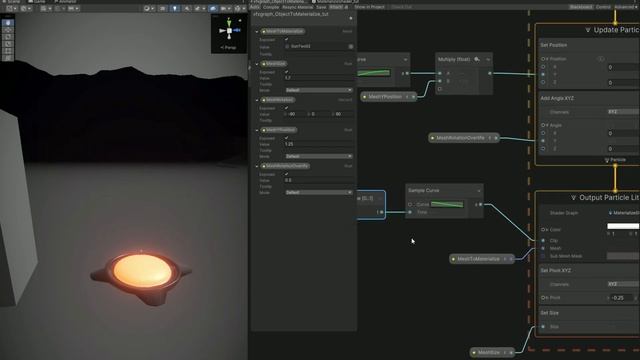
Task: Collapse the MeshRotation property arrow
Action: [x=257, y=100]
